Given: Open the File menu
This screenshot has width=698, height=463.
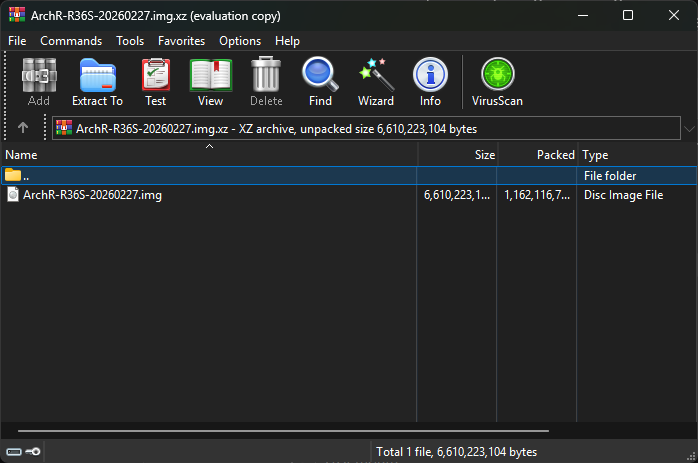Looking at the screenshot, I should pos(17,41).
